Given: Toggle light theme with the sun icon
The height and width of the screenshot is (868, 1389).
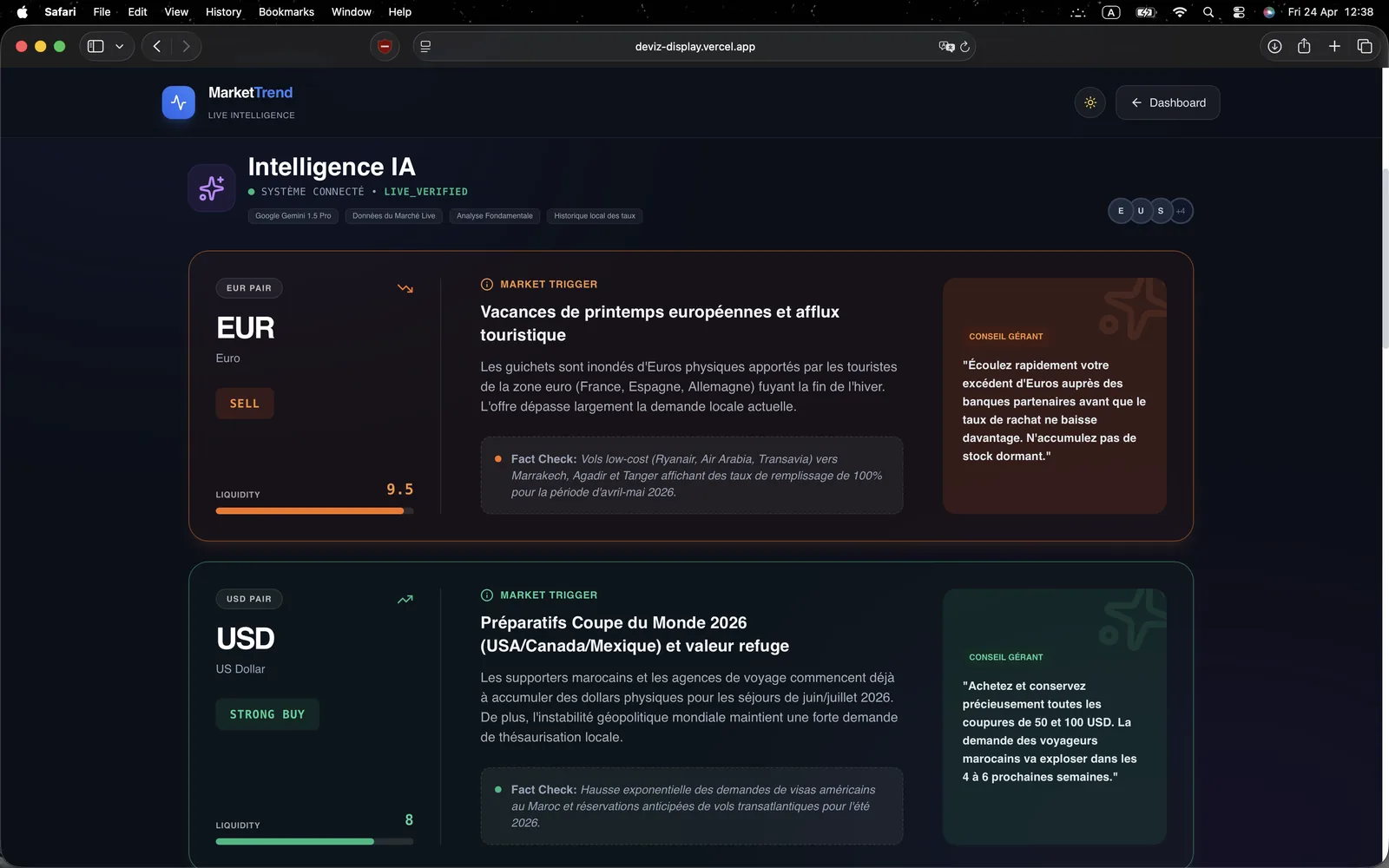Looking at the screenshot, I should 1090,102.
